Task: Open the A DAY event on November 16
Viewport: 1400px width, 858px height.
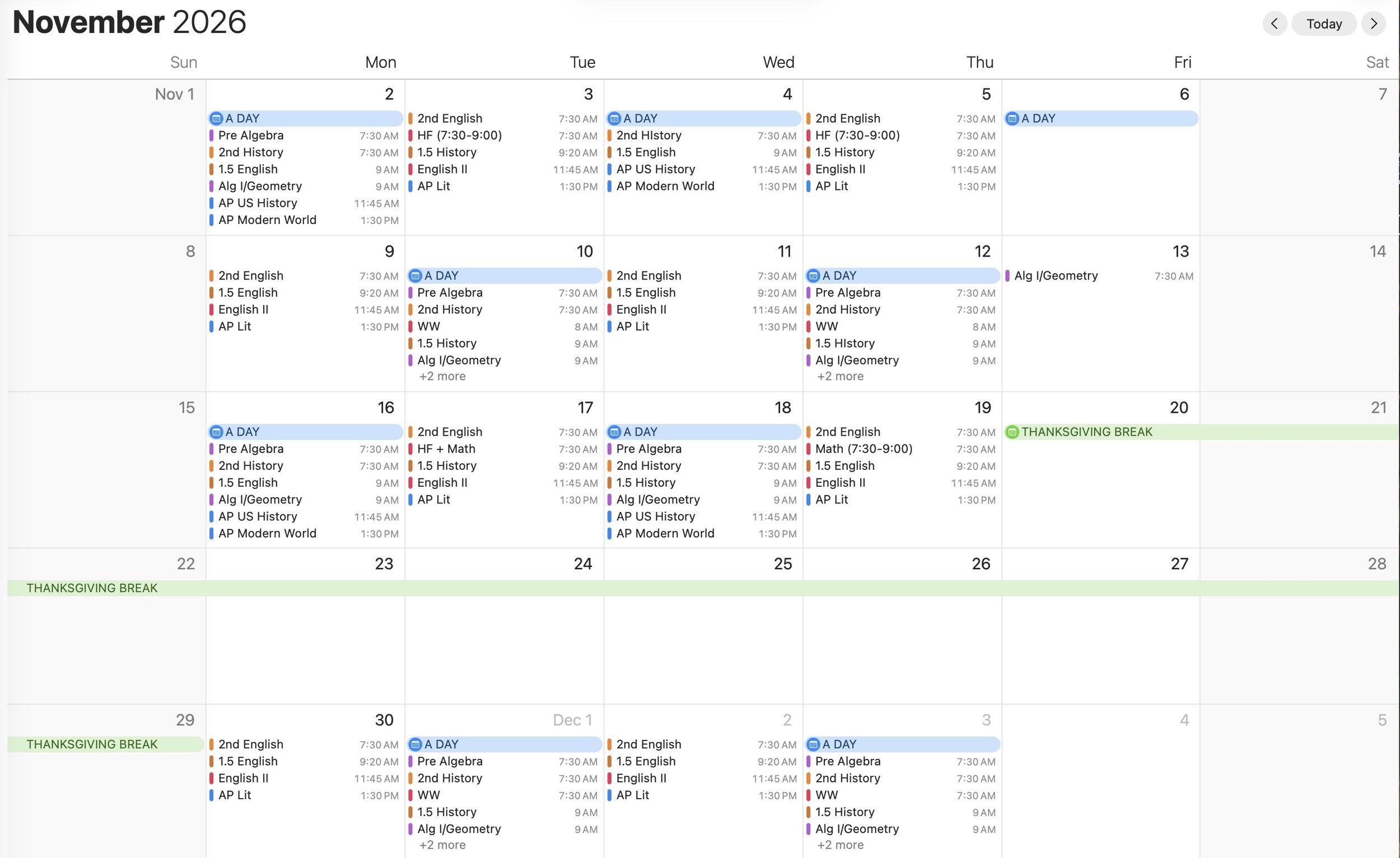Action: tap(306, 432)
